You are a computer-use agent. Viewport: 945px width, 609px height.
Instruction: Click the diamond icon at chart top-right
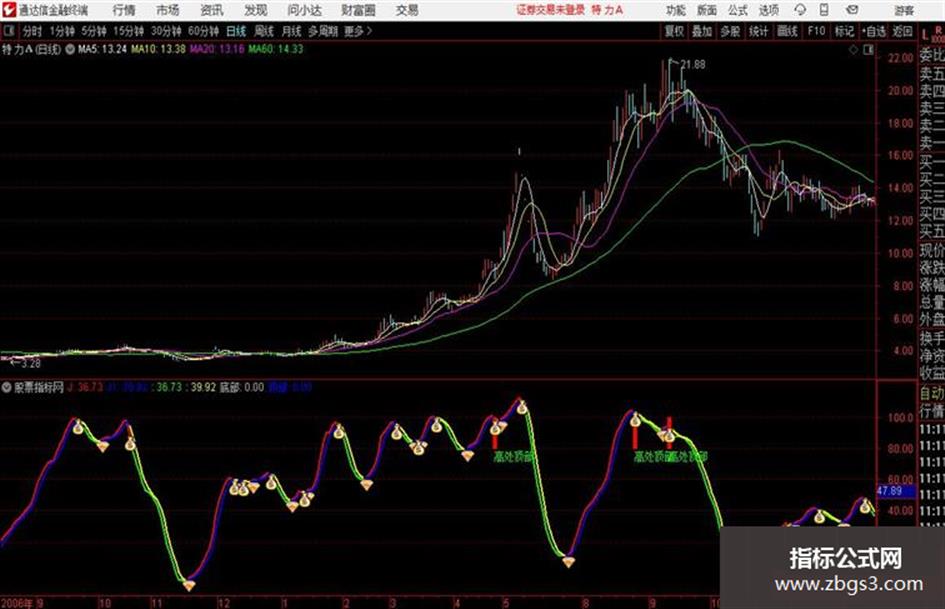853,50
